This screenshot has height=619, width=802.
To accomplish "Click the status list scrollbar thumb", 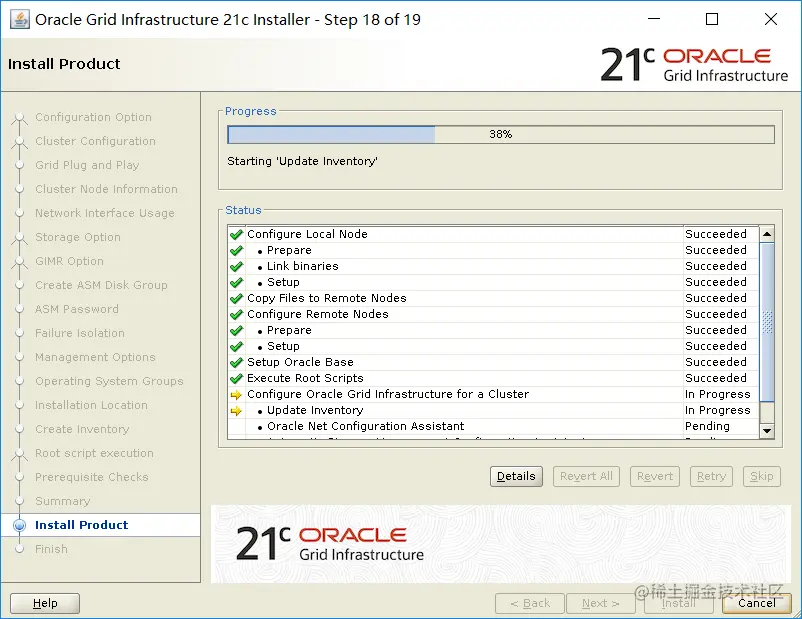I will point(767,322).
